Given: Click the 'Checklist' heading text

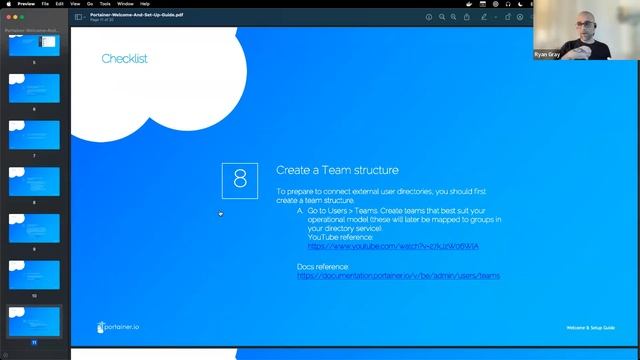Looking at the screenshot, I should (x=124, y=59).
